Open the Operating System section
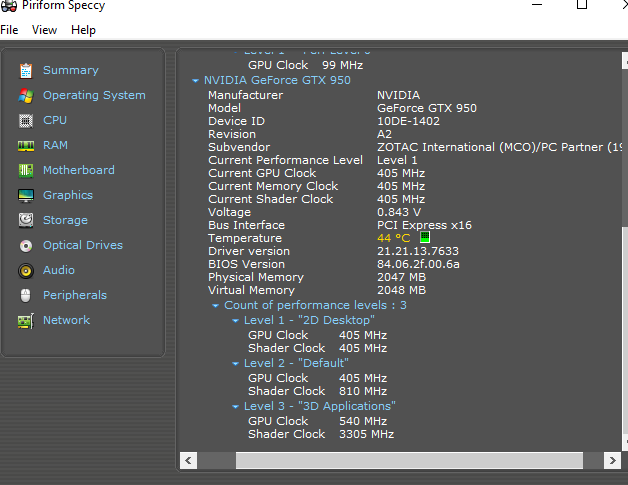Screen dimensions: 628x485 click(94, 95)
